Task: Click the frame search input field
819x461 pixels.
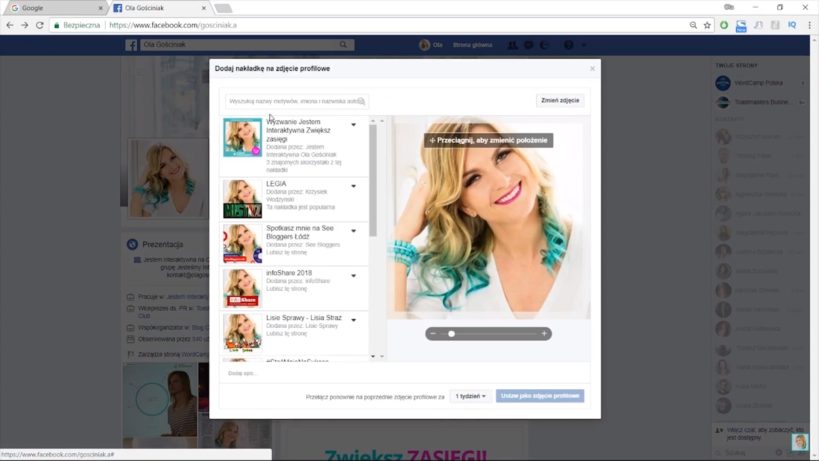Action: coord(297,101)
